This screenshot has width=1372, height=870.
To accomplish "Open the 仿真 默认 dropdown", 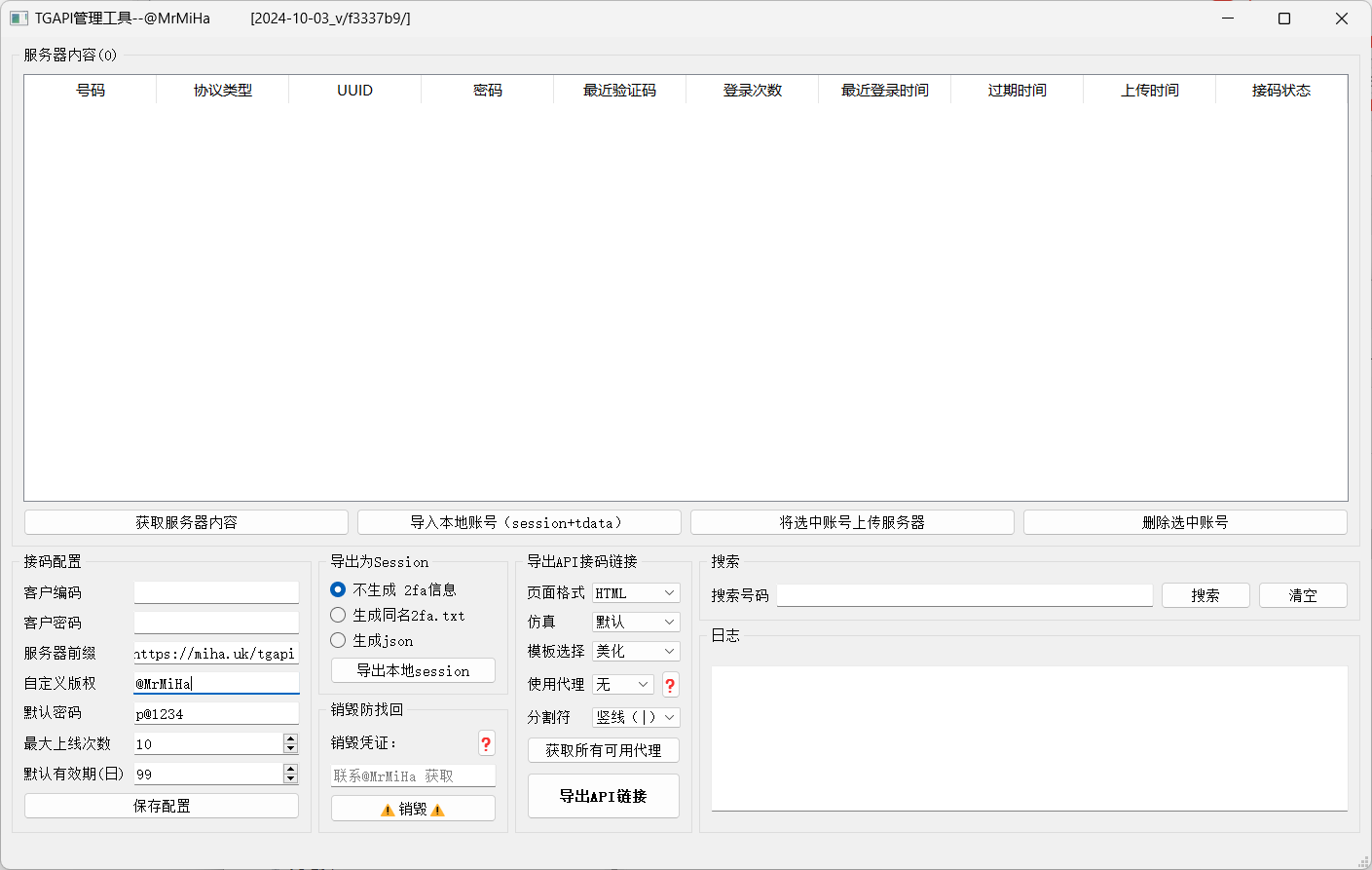I will point(635,621).
